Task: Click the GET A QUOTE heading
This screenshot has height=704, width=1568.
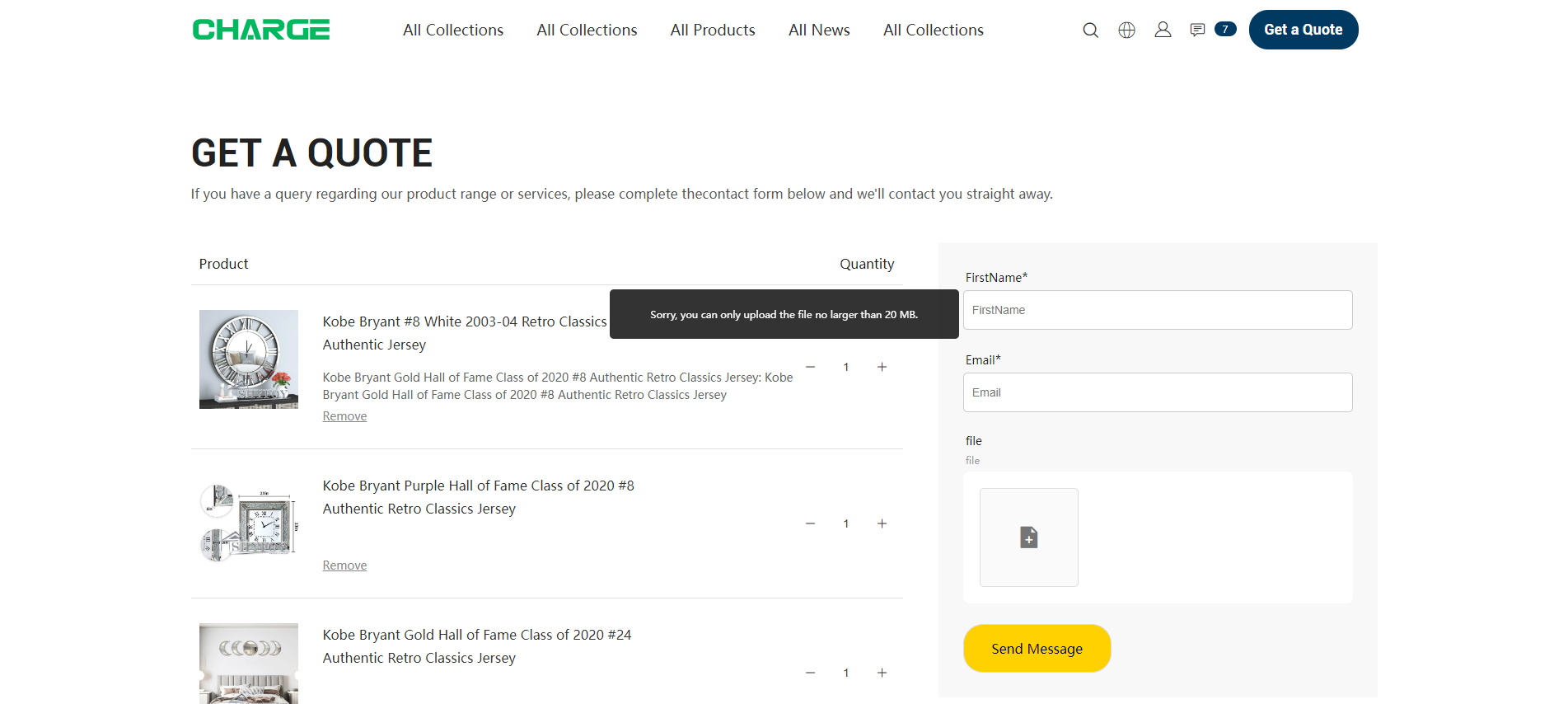Action: 311,153
